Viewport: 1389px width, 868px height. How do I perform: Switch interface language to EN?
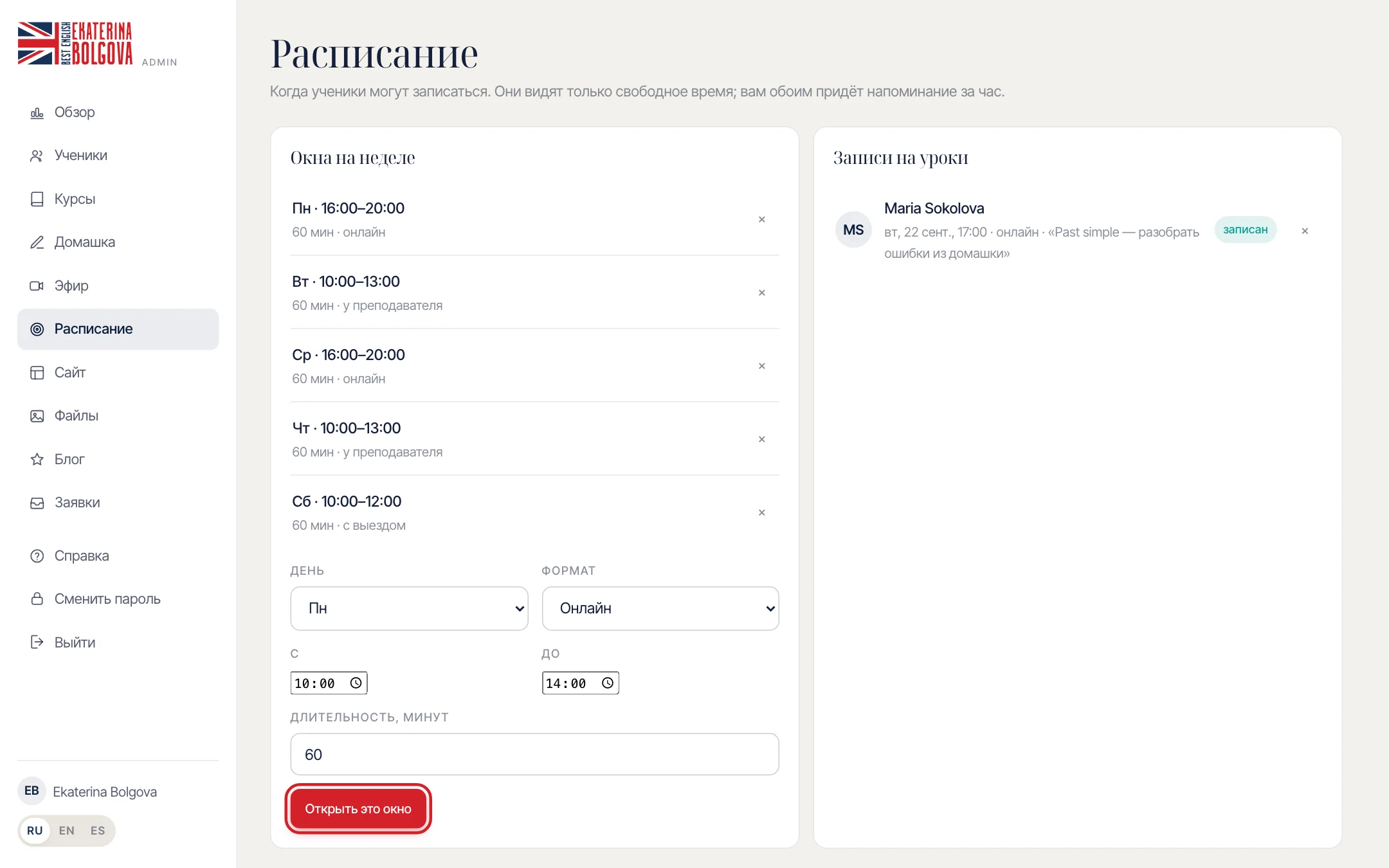coord(66,830)
